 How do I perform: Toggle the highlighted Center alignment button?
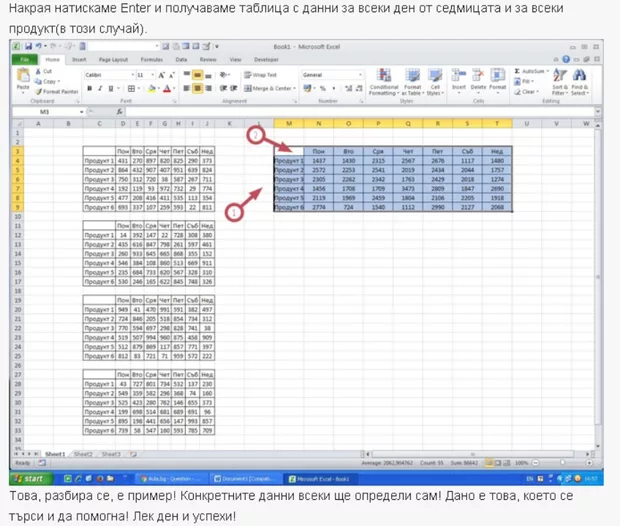pos(197,88)
